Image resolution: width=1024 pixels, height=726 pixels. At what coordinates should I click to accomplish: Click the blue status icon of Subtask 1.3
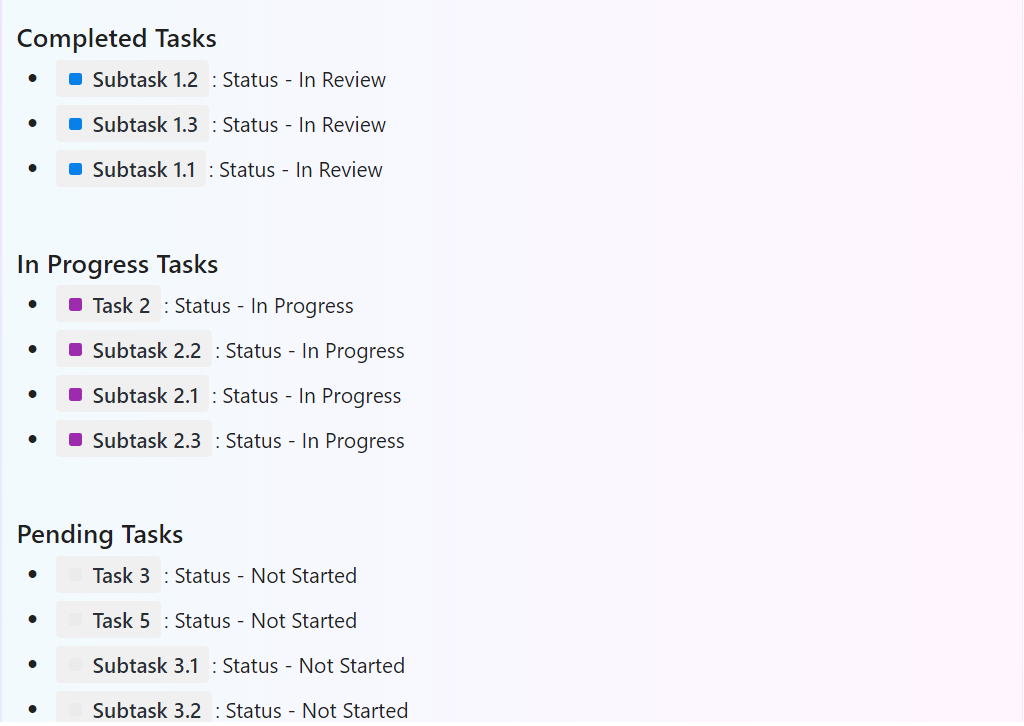(76, 124)
